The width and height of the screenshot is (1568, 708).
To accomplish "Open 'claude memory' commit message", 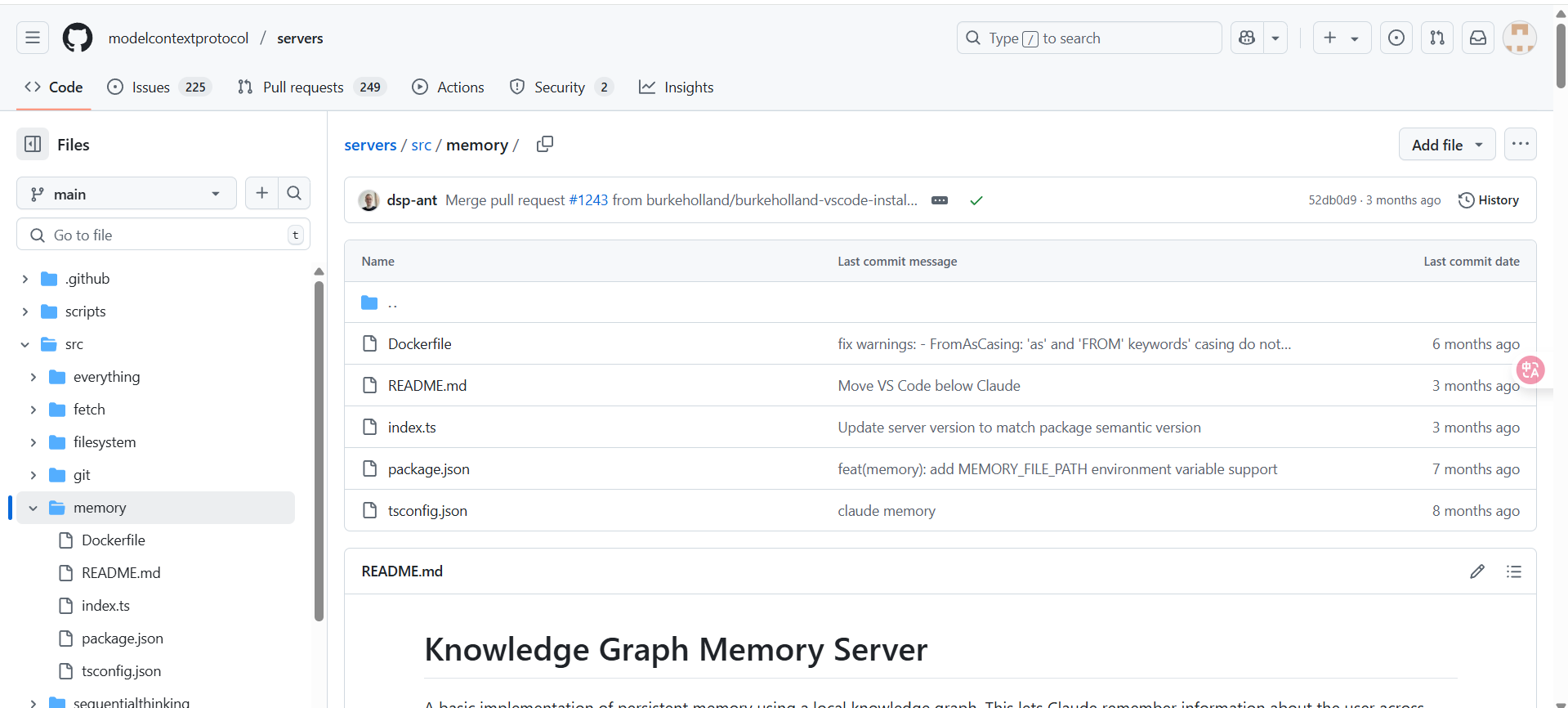I will click(887, 511).
